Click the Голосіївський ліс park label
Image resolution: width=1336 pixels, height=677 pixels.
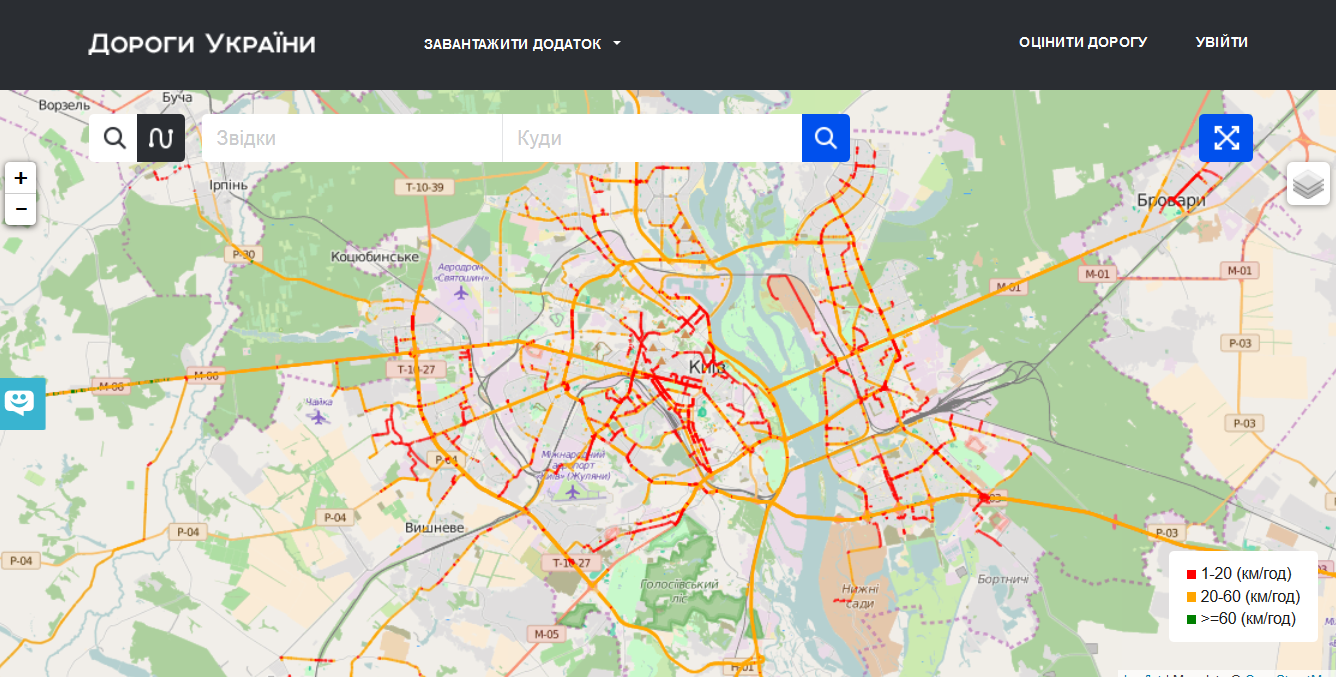(680, 591)
